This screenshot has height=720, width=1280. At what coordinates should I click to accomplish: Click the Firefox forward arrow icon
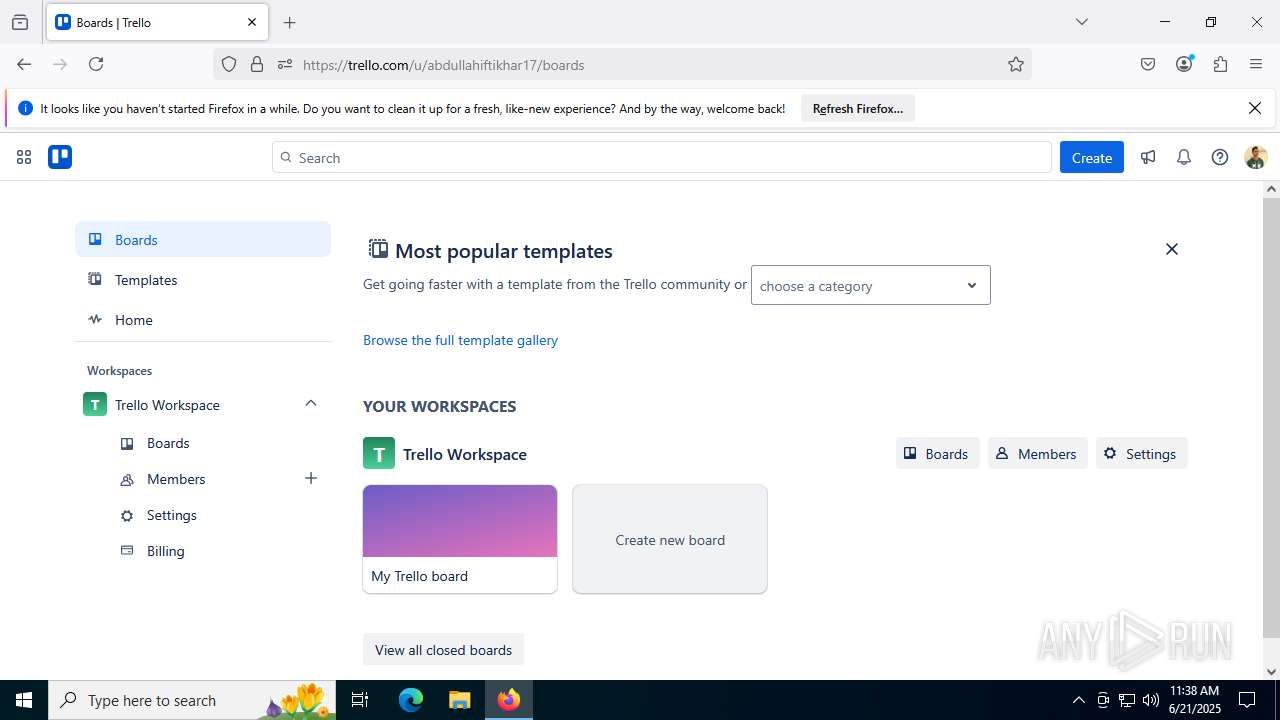point(60,64)
